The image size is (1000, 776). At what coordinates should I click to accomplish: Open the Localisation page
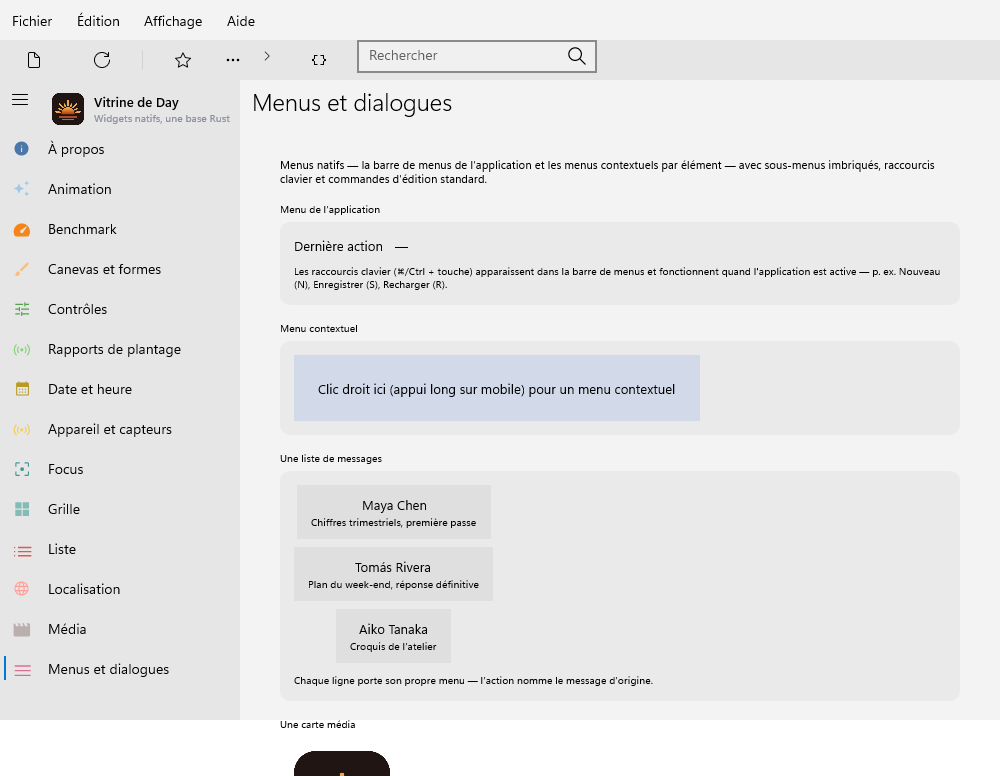(120, 589)
